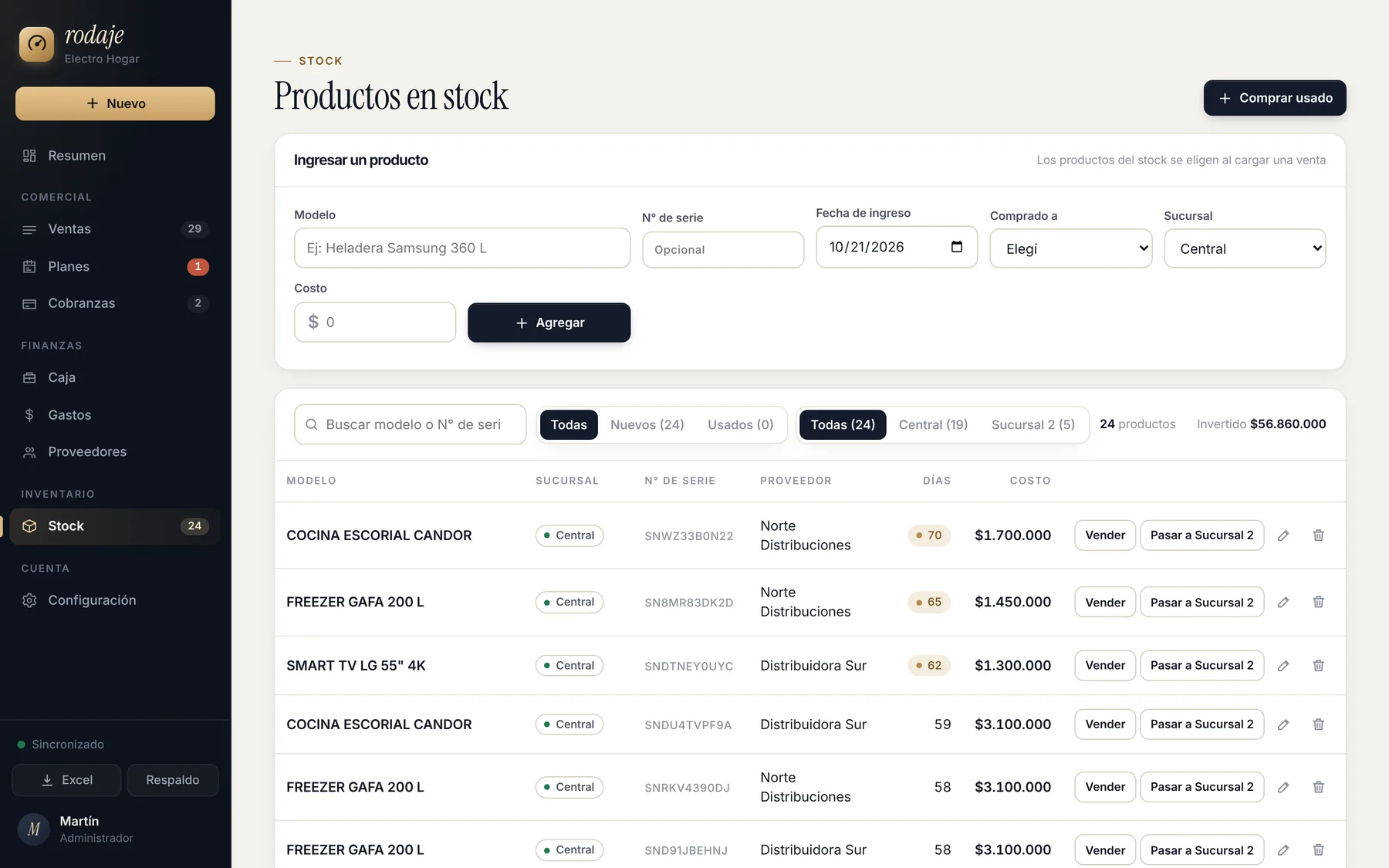Image resolution: width=1389 pixels, height=868 pixels.
Task: Show only Sucursal 2 (5) branch
Action: [1032, 424]
